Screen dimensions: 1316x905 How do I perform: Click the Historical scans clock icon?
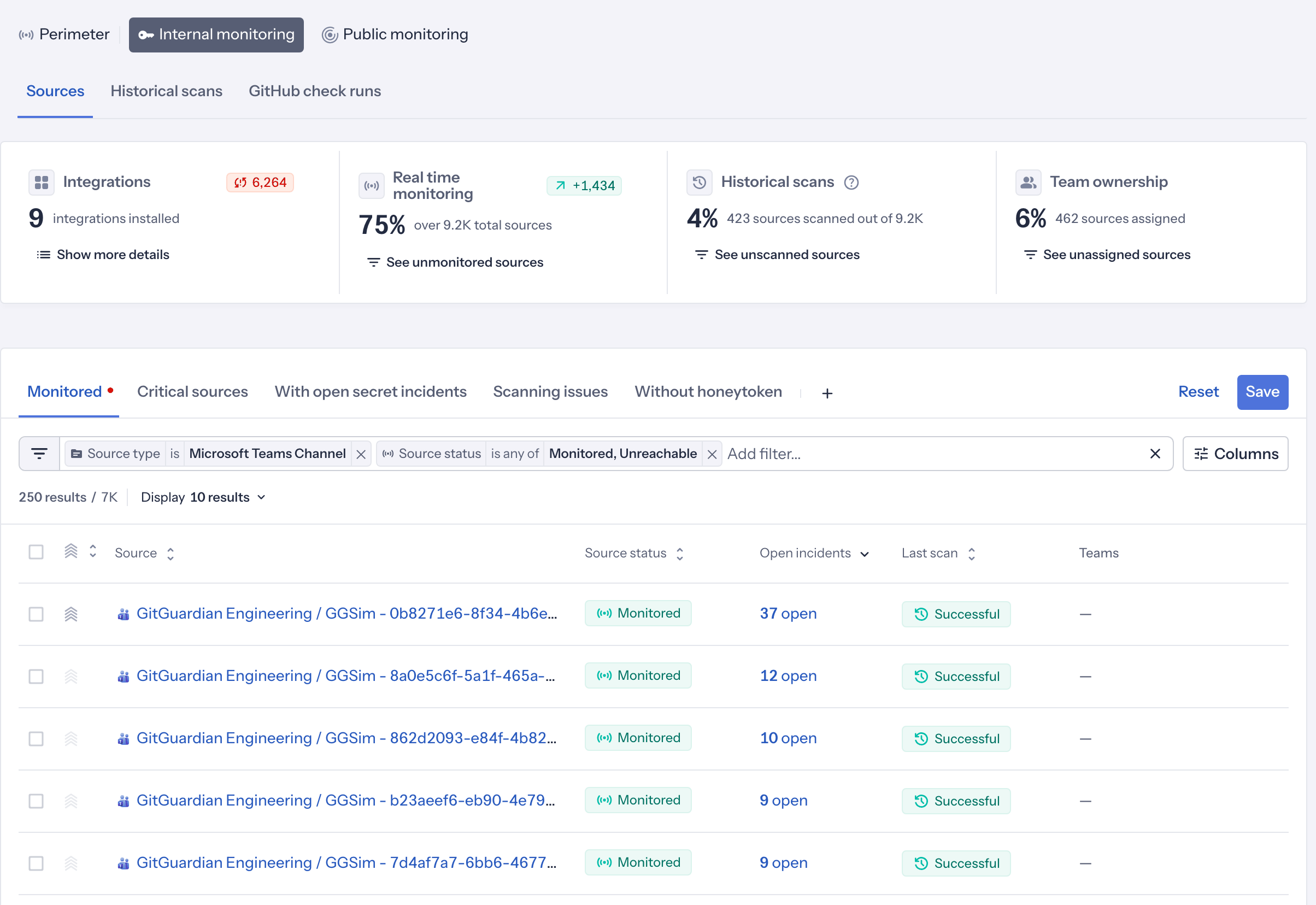699,183
